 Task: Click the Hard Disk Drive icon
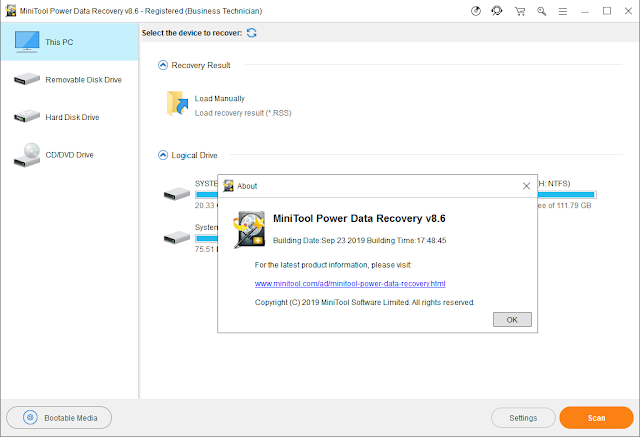27,116
